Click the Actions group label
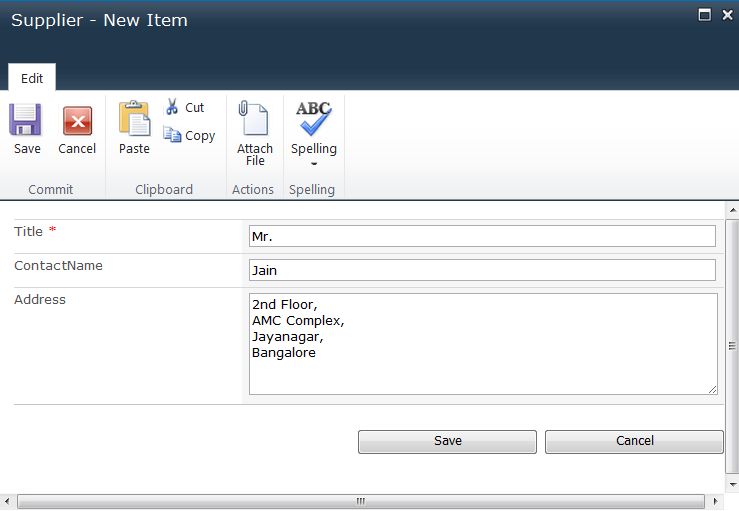Screen dimensions: 739x511 (x=253, y=190)
